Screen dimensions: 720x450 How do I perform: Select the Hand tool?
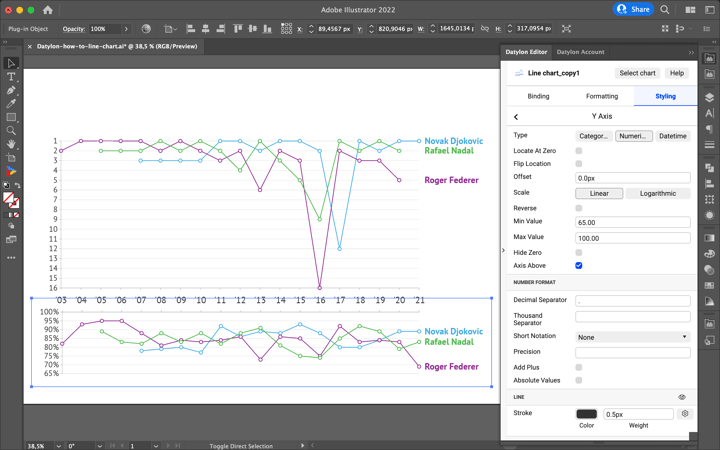pos(11,144)
